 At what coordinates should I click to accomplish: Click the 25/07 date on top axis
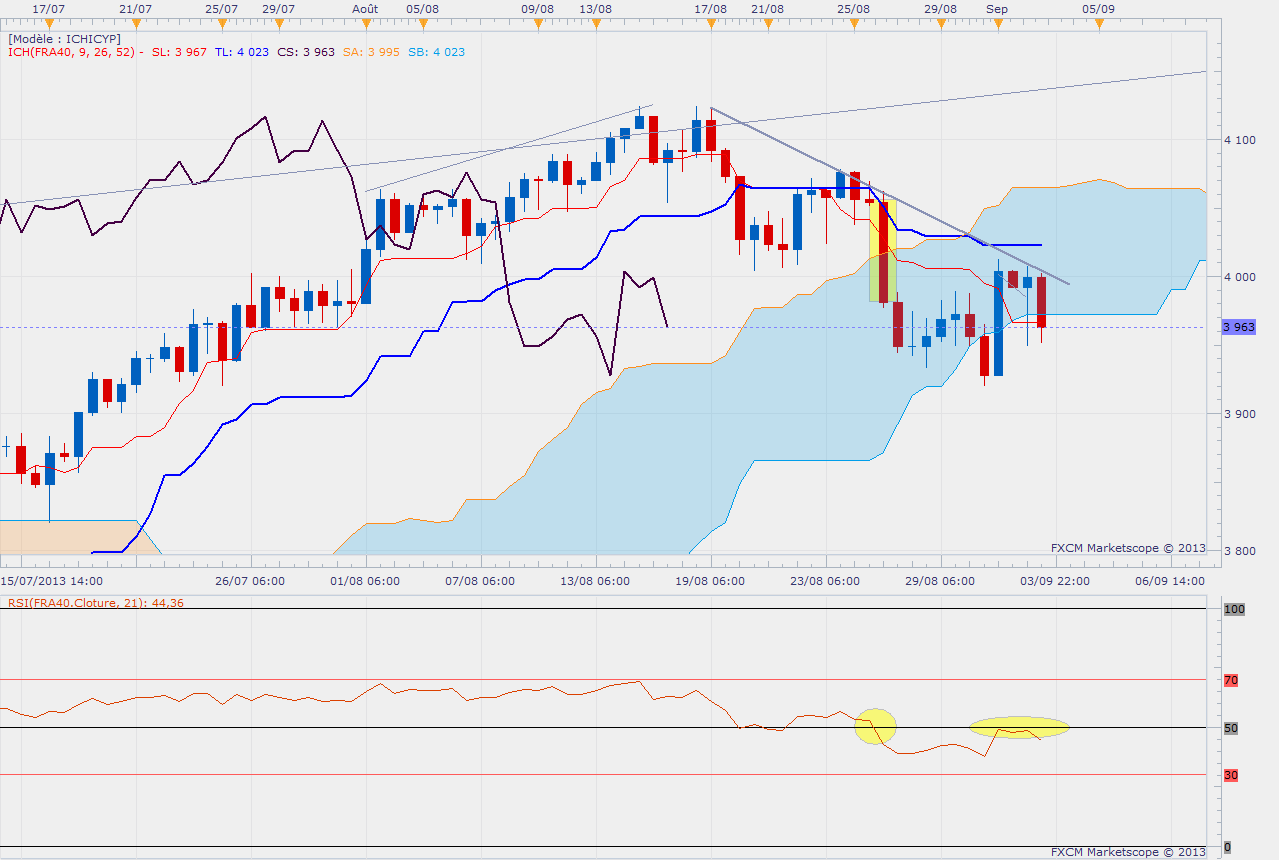(x=221, y=8)
